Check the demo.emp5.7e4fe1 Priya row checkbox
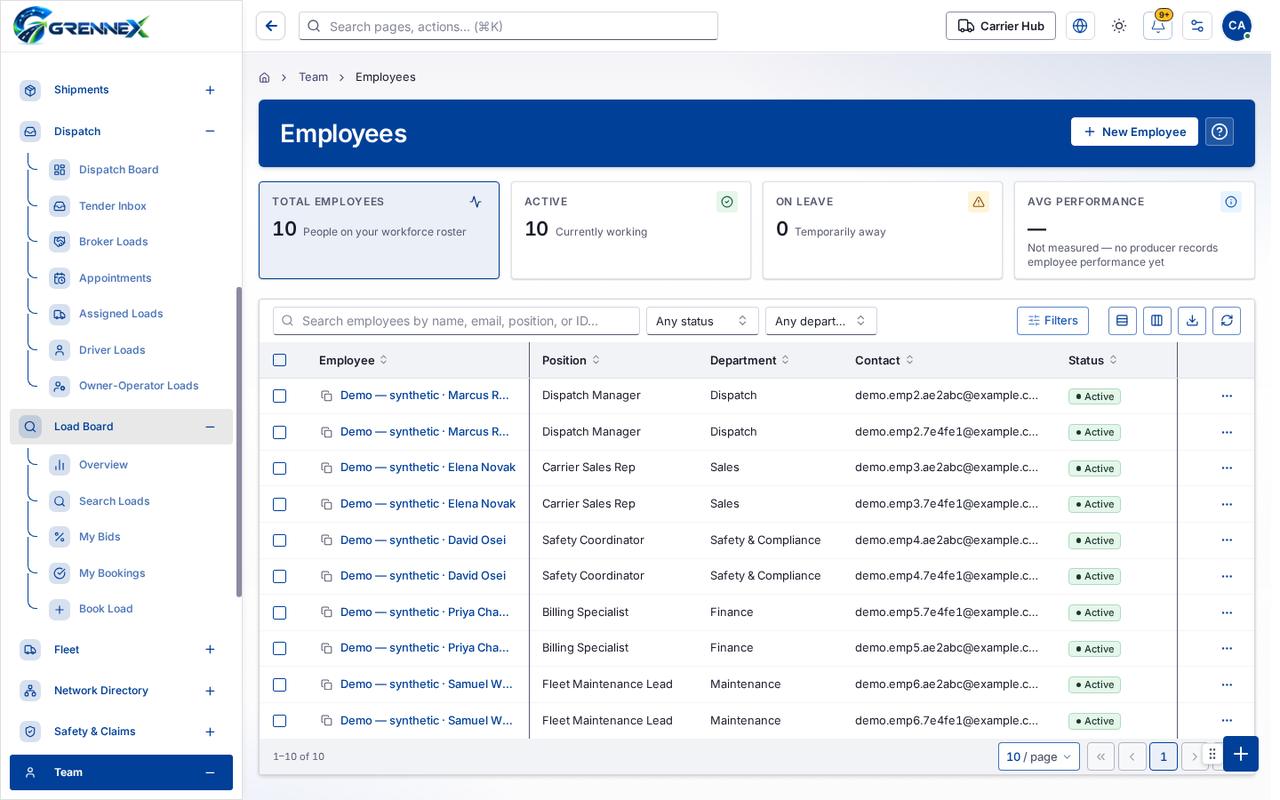This screenshot has width=1280, height=800. [279, 612]
